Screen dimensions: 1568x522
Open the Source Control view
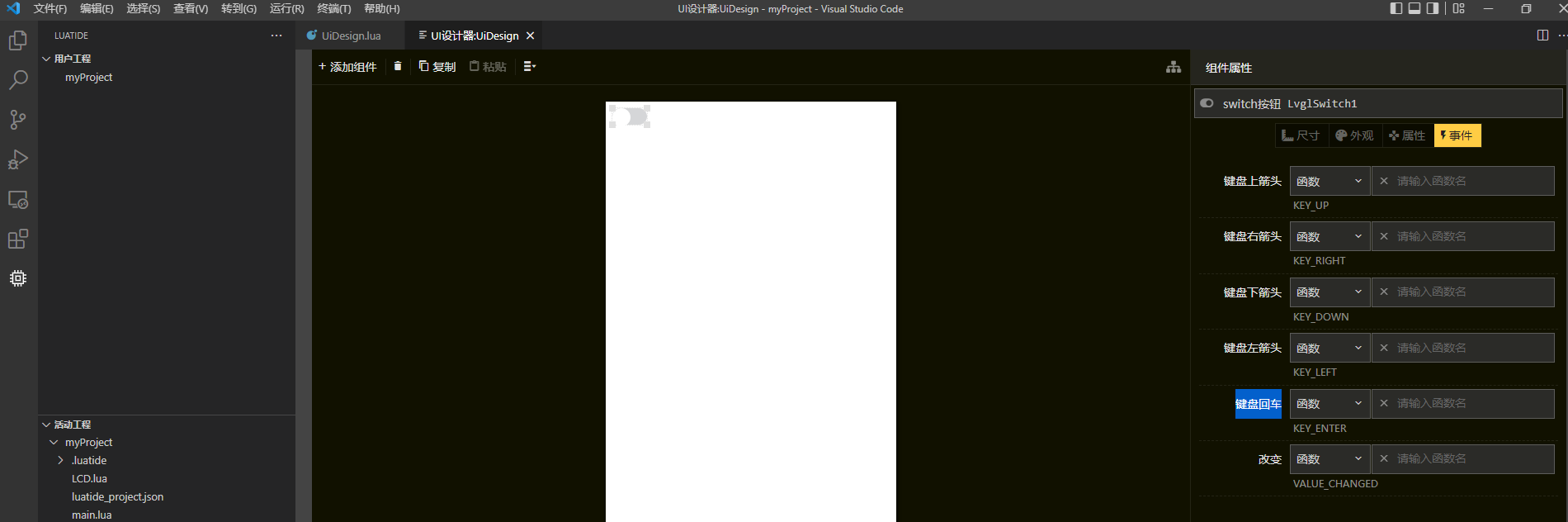(x=18, y=120)
